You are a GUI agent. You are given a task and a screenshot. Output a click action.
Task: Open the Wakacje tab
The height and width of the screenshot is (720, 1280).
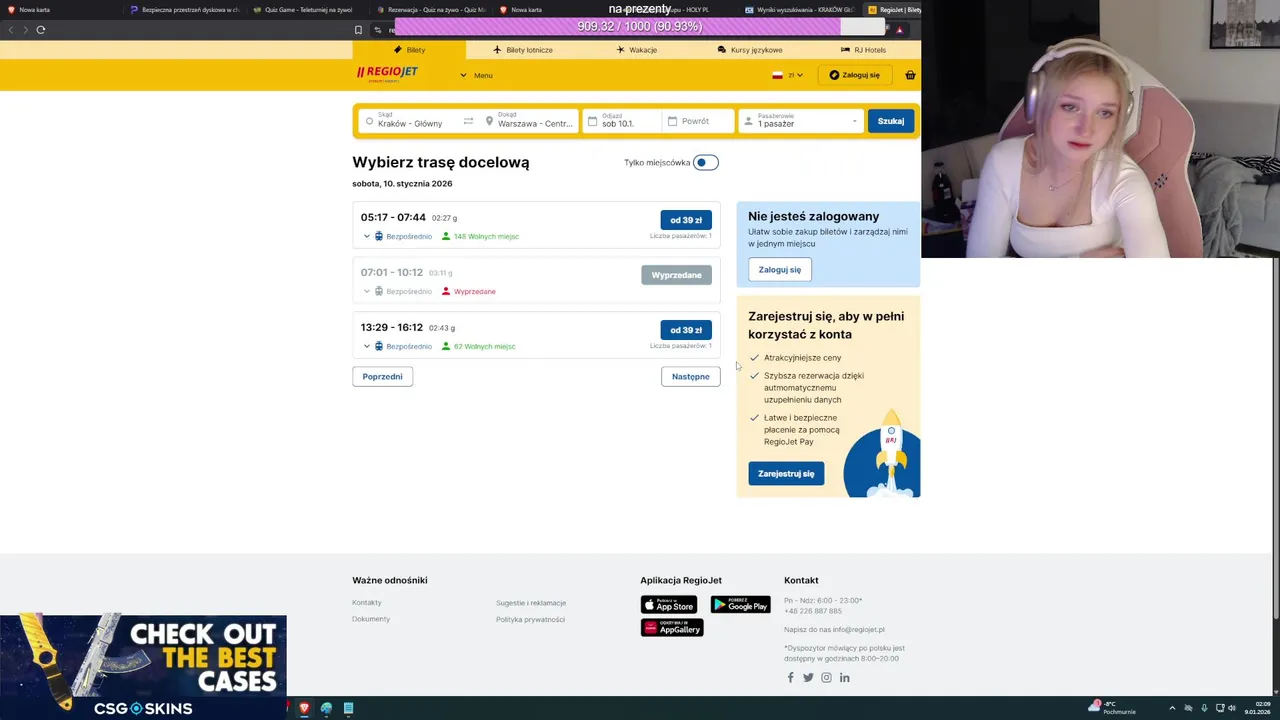tap(637, 50)
